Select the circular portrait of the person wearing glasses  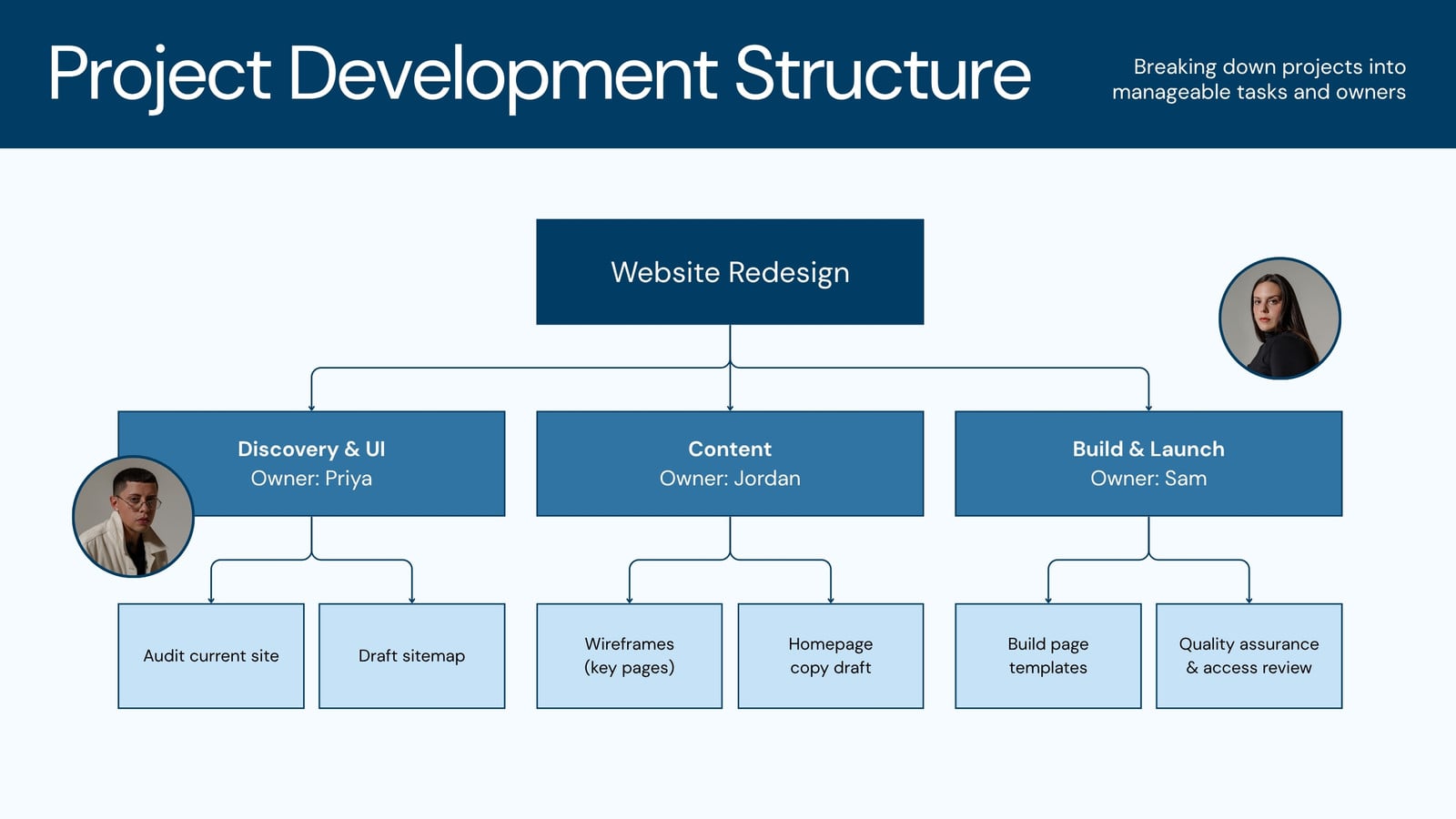point(133,517)
